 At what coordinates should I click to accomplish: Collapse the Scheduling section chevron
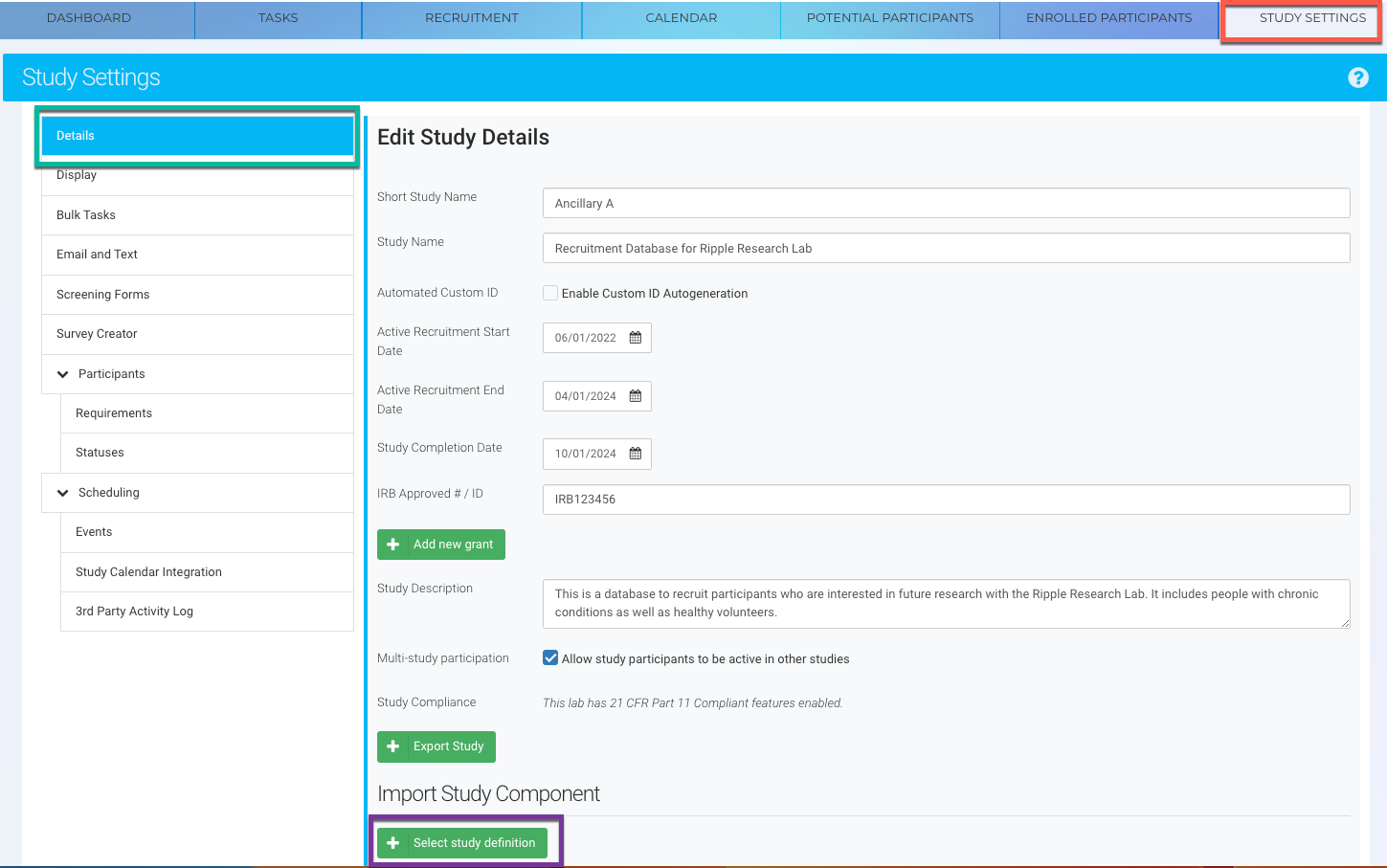click(x=63, y=493)
